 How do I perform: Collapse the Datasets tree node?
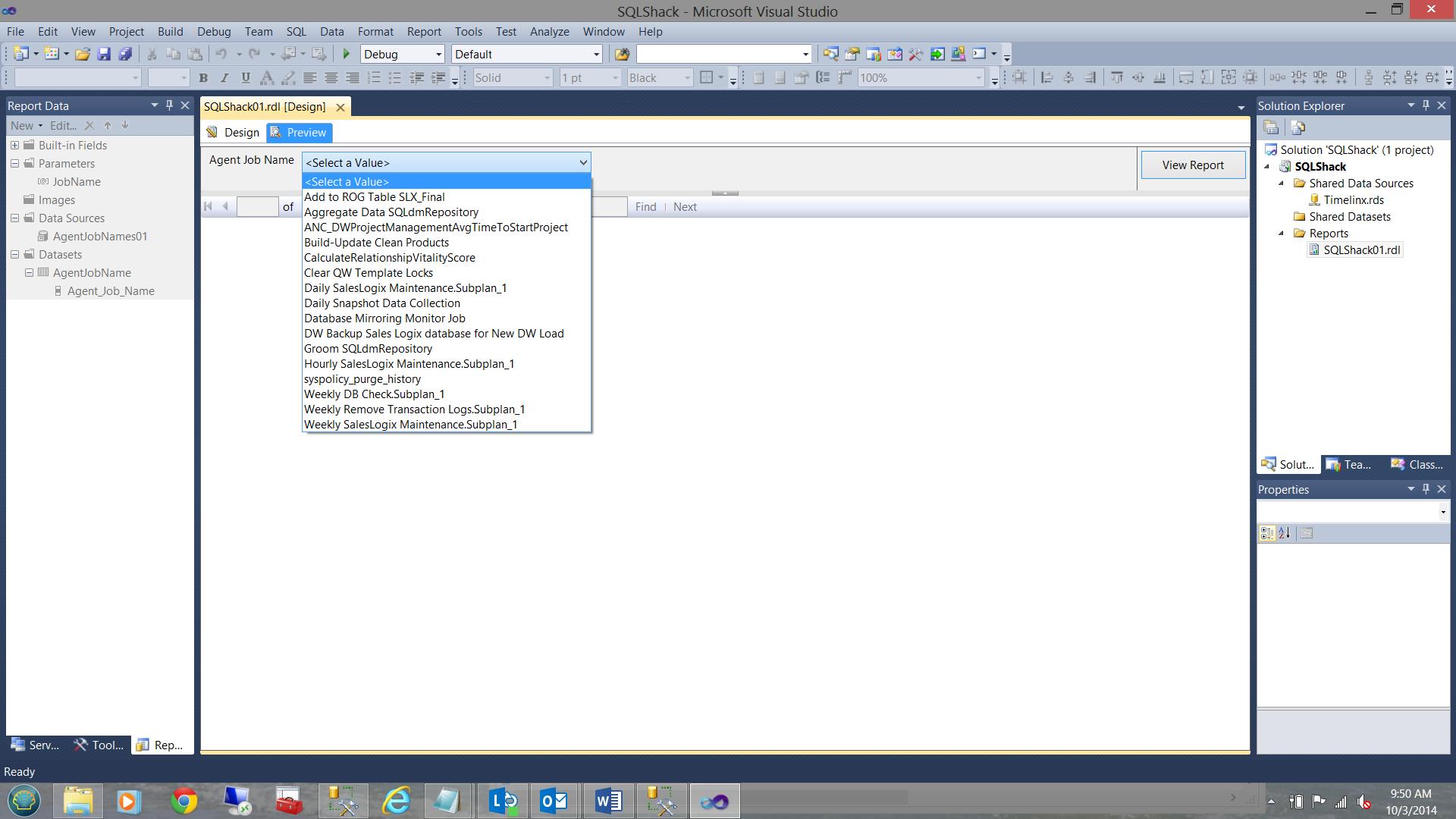click(14, 255)
